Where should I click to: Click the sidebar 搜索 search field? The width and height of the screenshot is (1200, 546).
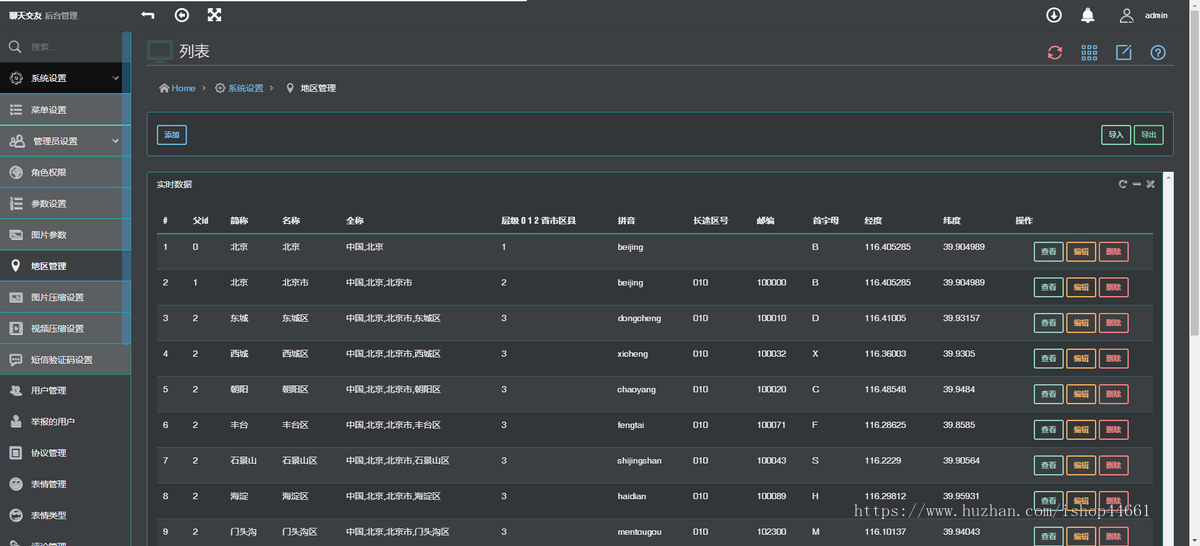tap(70, 47)
